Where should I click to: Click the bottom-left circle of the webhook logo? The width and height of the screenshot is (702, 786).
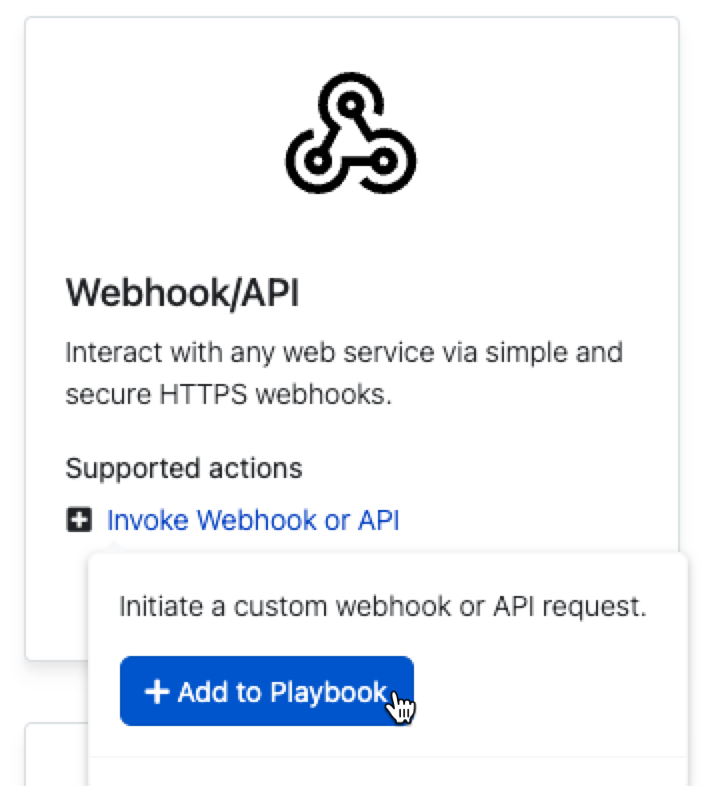[314, 160]
